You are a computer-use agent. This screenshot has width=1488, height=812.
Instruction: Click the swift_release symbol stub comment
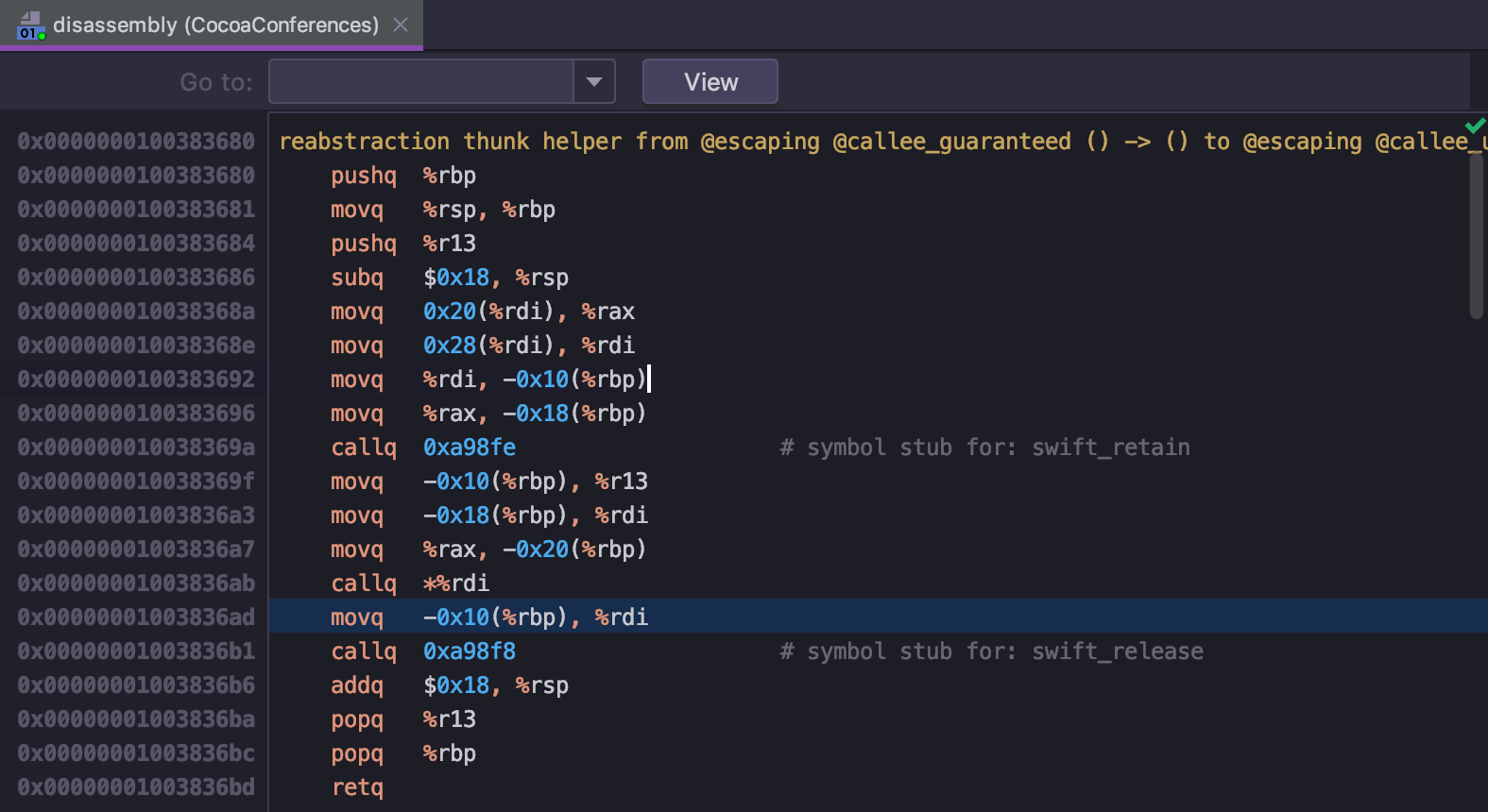coord(991,651)
